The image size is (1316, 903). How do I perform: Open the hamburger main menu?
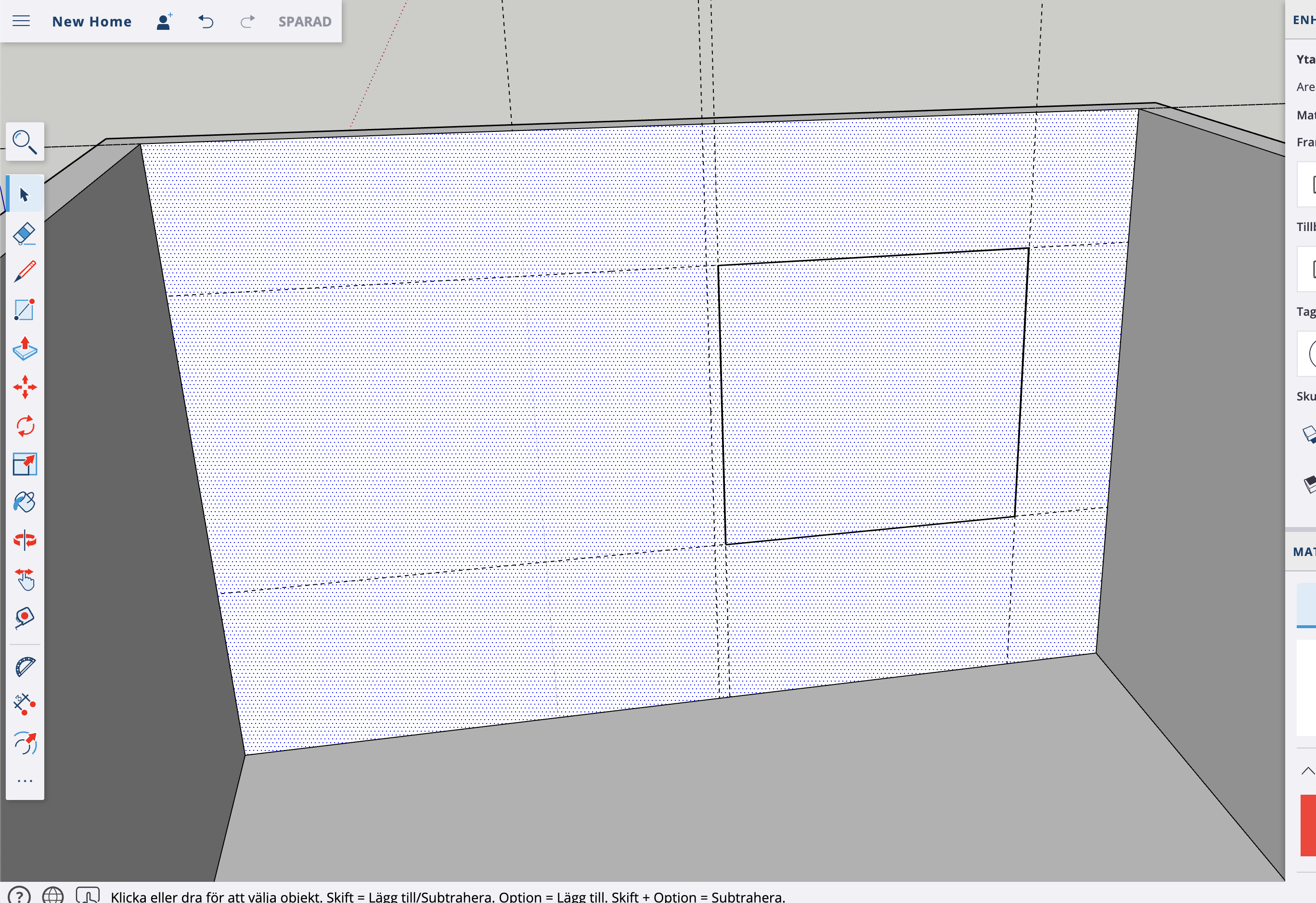pos(21,22)
